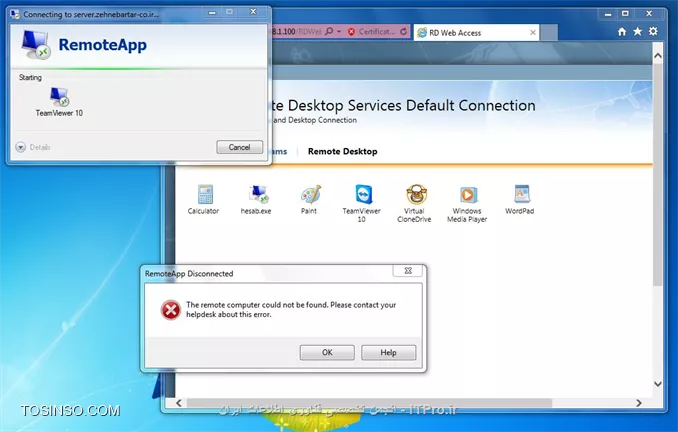
Task: Switch to the Remote Desktop tab
Action: coord(342,151)
